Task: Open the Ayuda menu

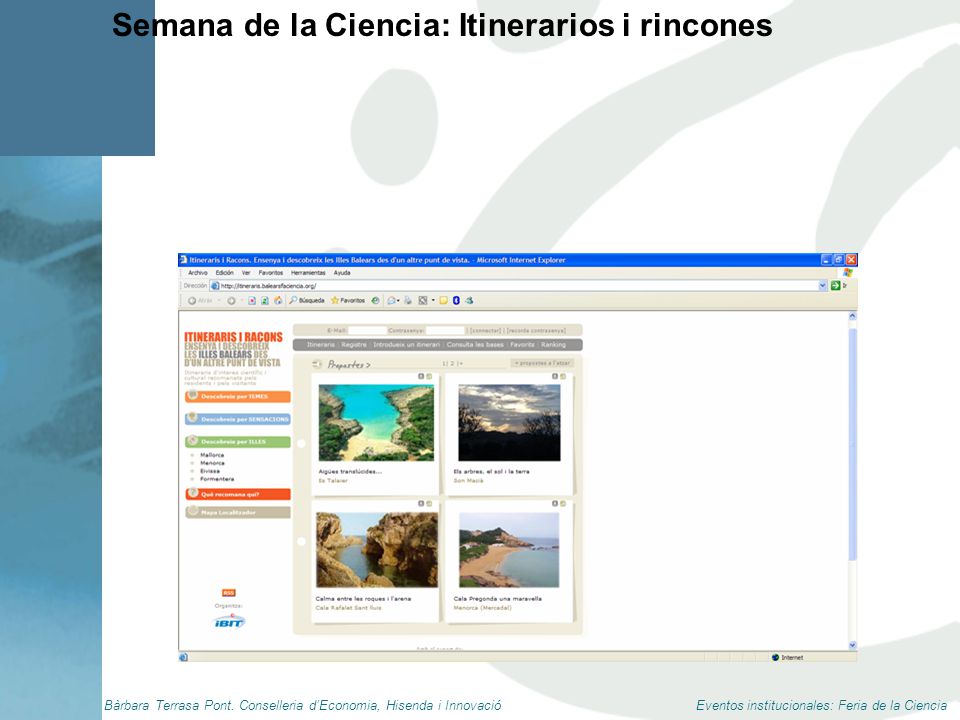Action: pos(342,273)
